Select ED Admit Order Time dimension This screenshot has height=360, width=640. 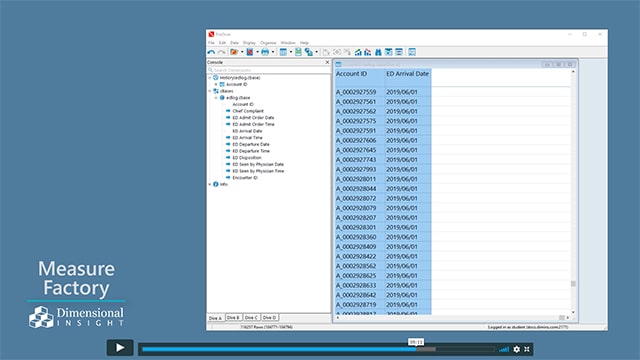(253, 124)
